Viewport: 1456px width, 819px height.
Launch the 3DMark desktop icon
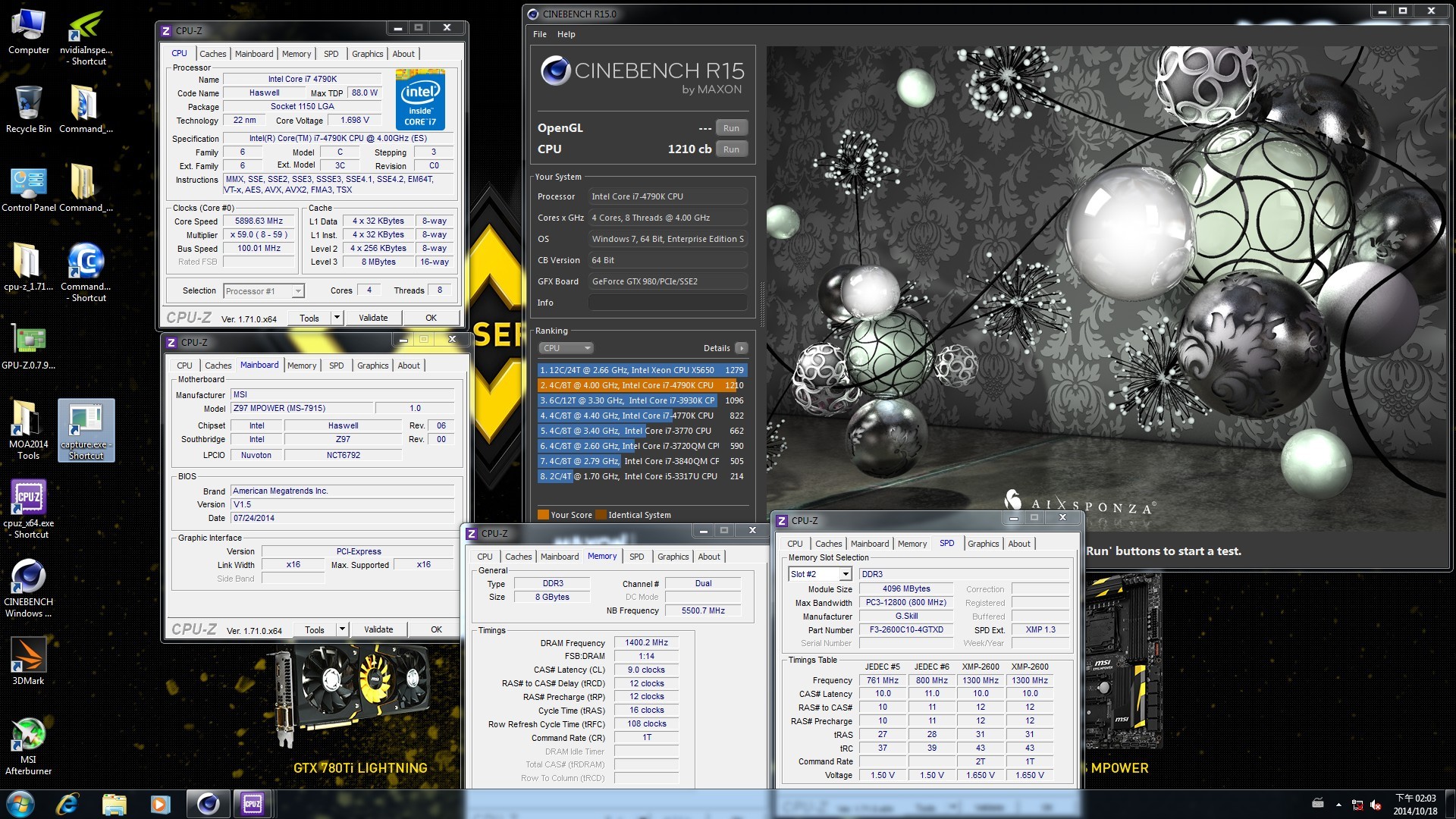click(x=29, y=660)
